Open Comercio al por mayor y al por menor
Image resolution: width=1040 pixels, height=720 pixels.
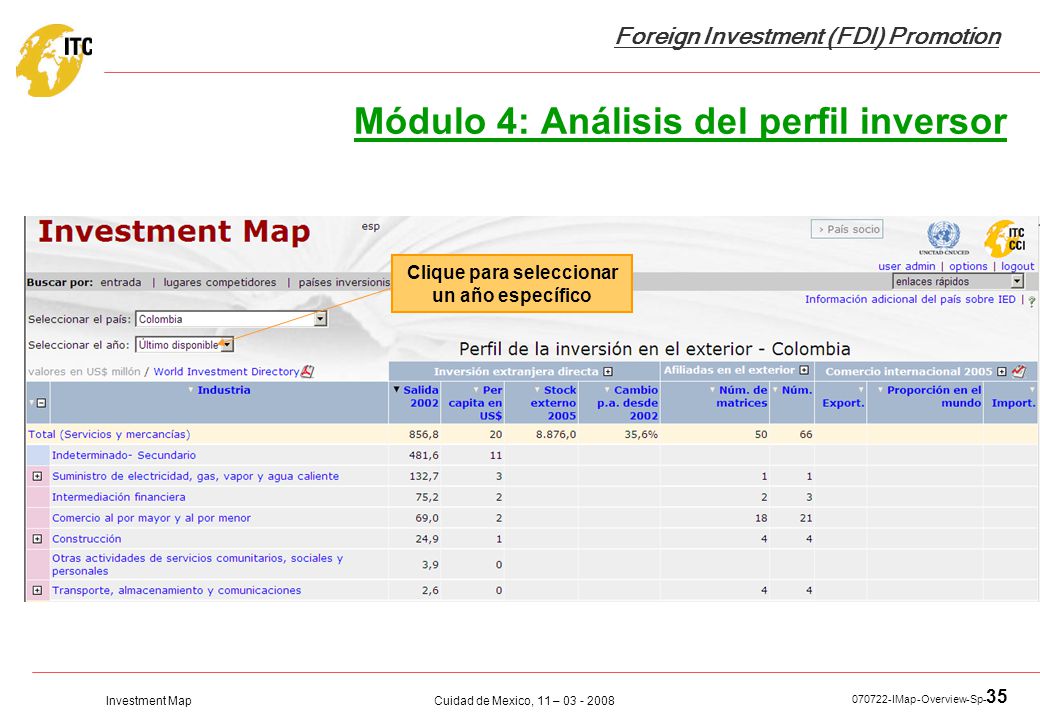point(151,518)
